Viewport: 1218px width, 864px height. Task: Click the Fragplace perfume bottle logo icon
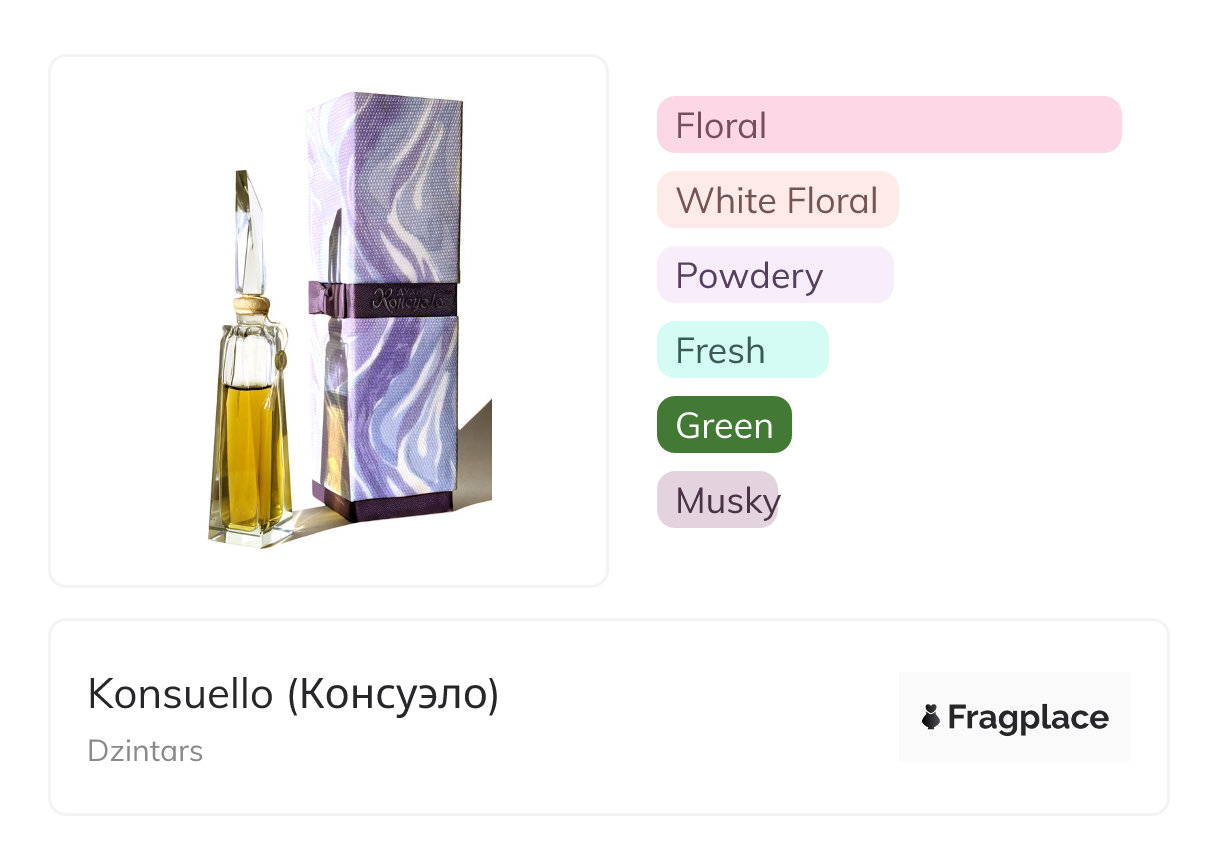(931, 718)
